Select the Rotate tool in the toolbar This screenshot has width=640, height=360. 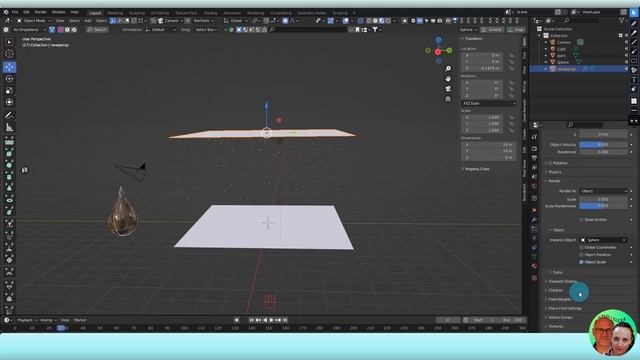[9, 79]
